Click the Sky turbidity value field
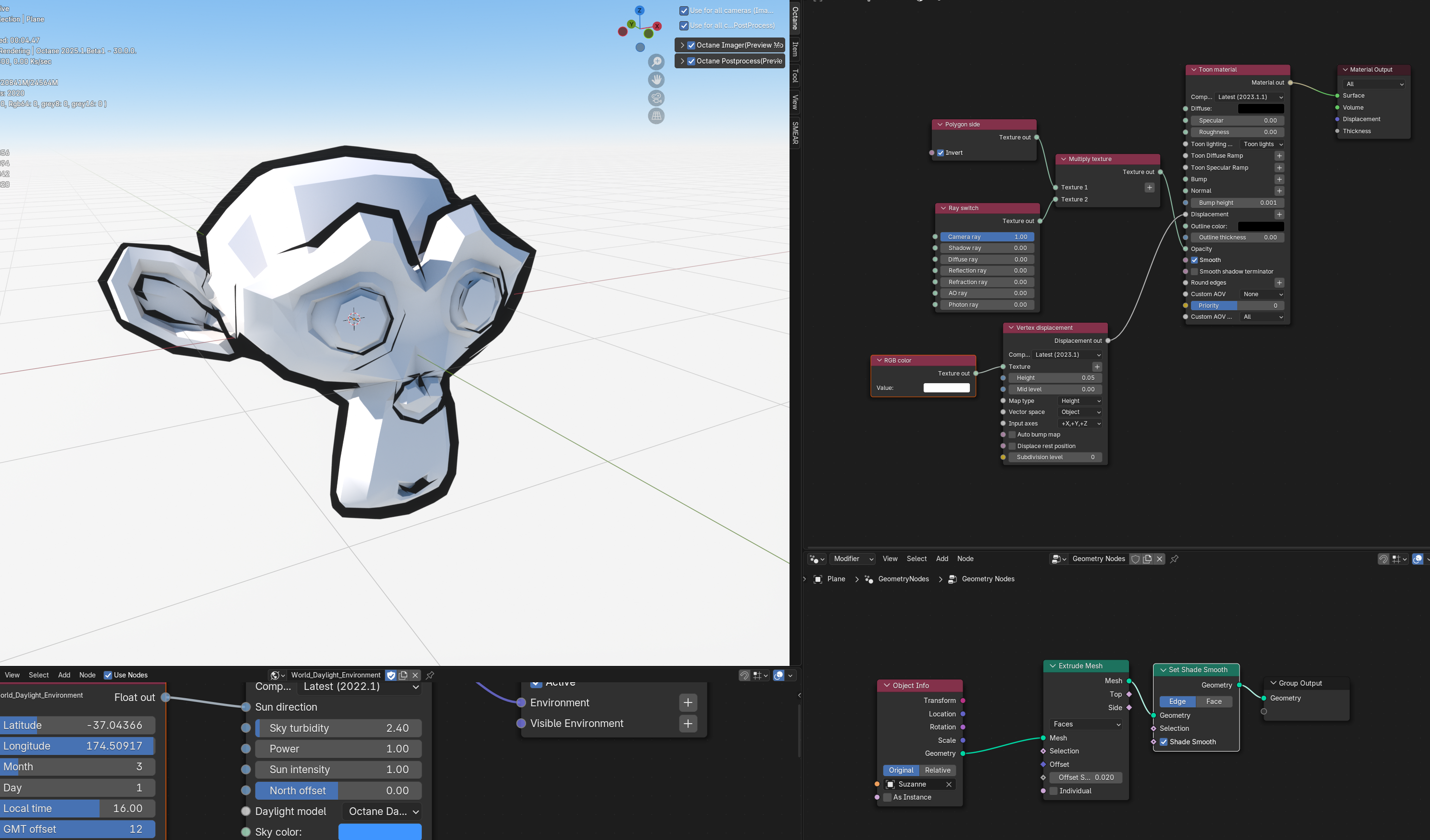This screenshot has height=840, width=1430. pyautogui.click(x=338, y=728)
